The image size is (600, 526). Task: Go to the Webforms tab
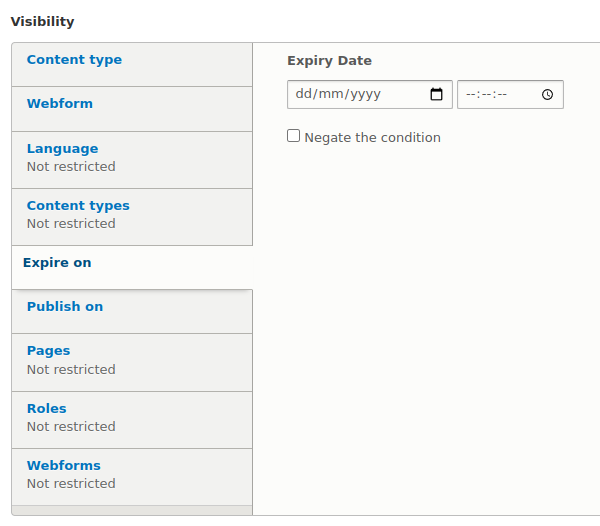pos(63,465)
